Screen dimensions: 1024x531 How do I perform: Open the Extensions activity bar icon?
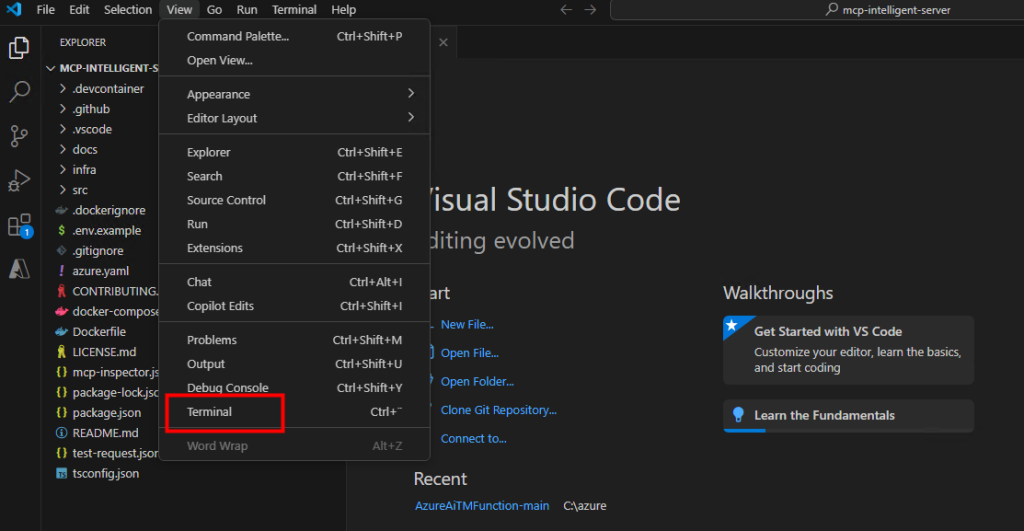[20, 225]
